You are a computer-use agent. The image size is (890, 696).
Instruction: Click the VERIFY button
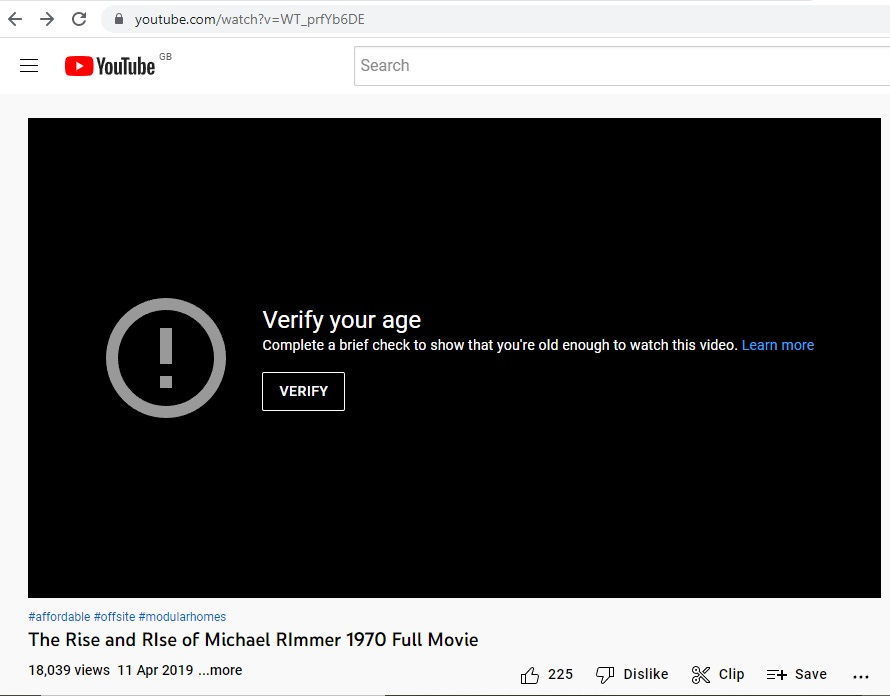coord(303,391)
